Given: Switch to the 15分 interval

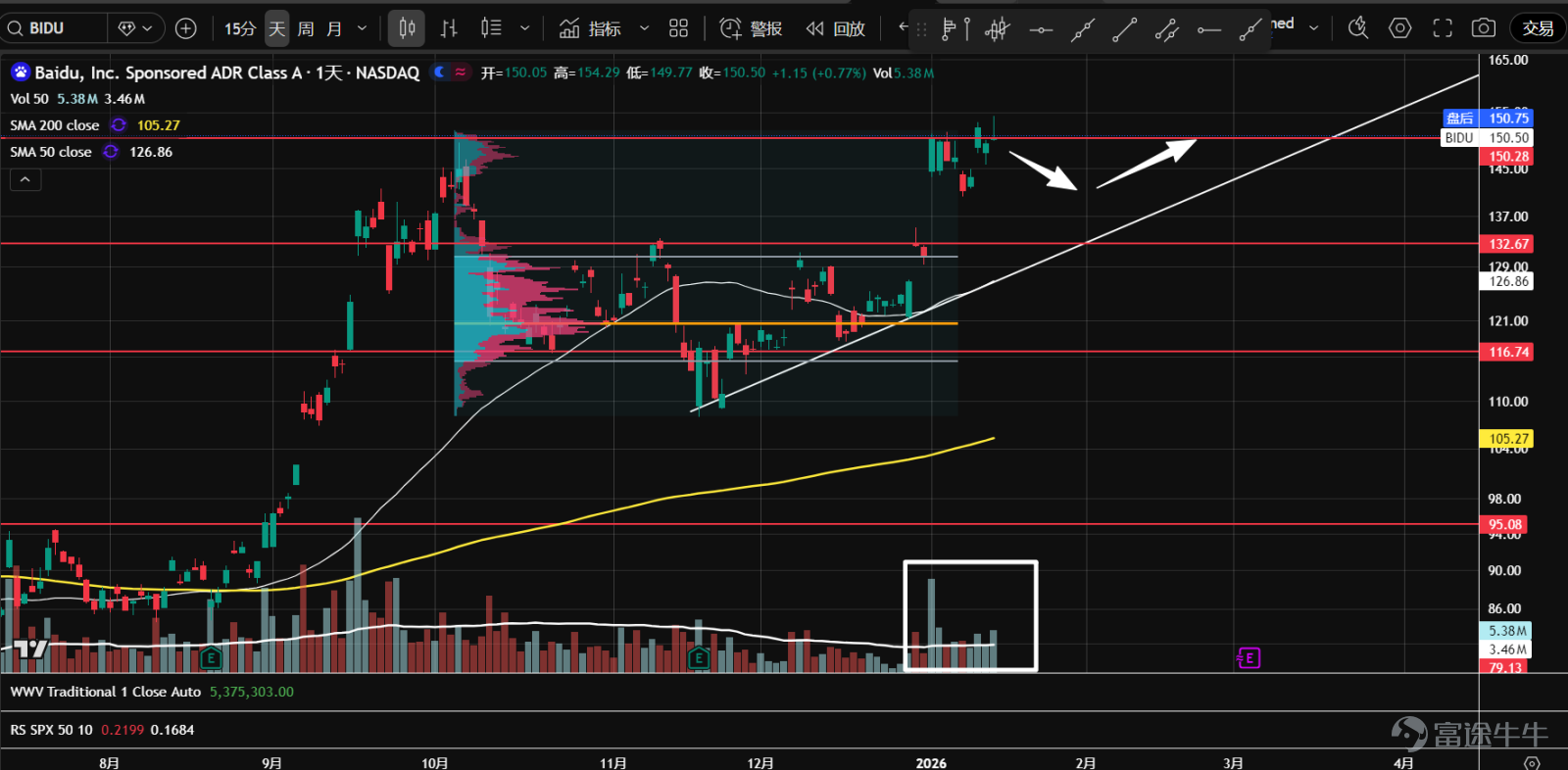Looking at the screenshot, I should [x=239, y=28].
